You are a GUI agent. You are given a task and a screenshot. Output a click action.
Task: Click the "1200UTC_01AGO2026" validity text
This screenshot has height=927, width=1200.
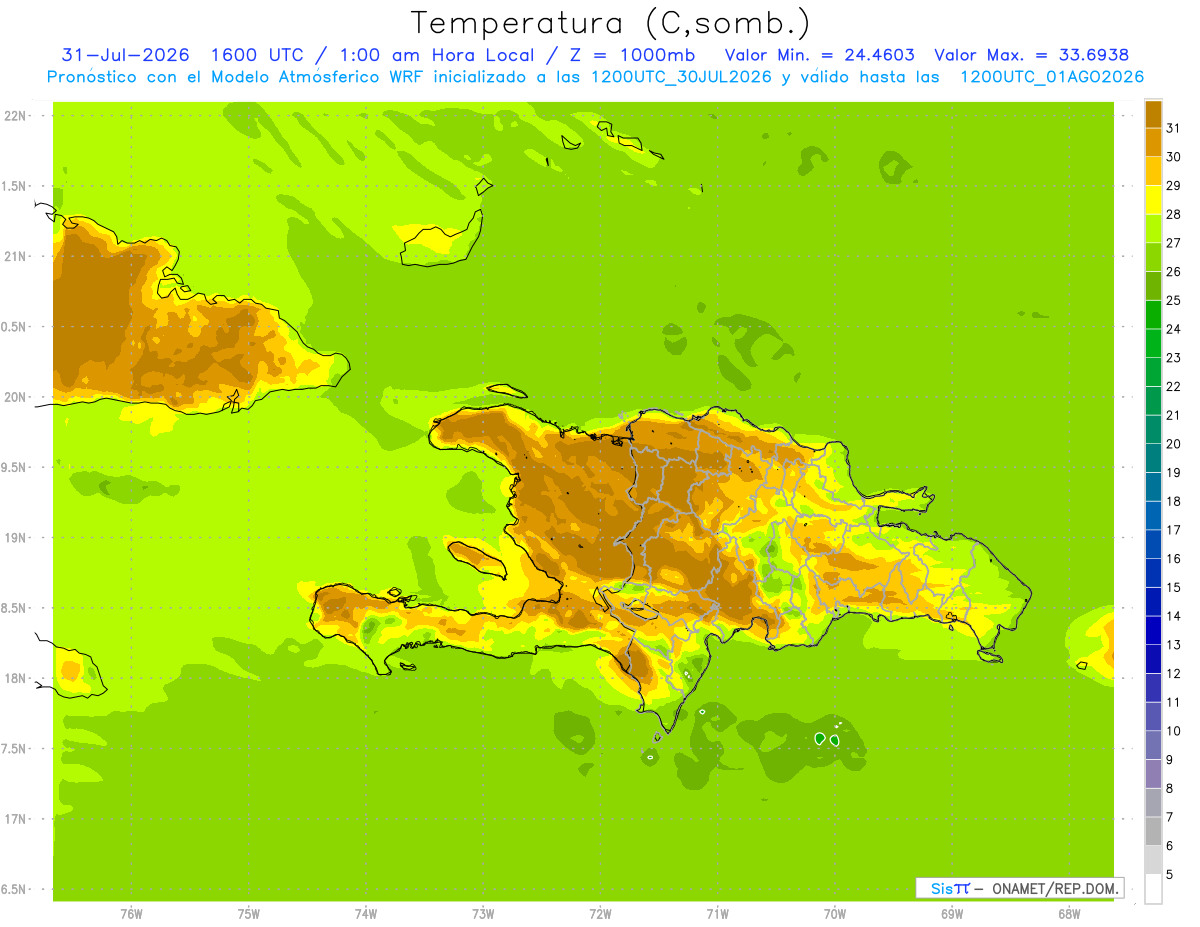1052,77
